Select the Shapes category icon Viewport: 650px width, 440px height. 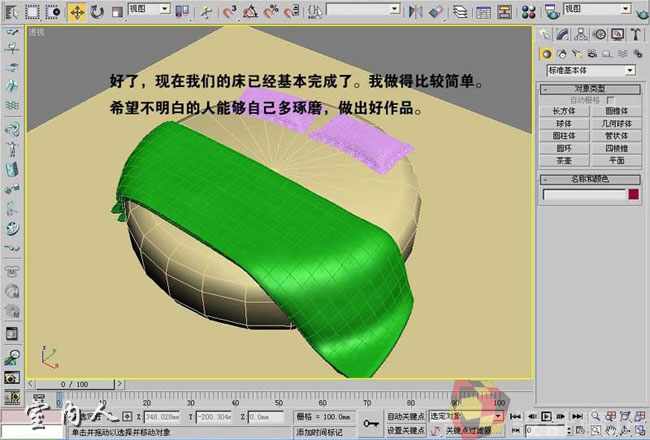coord(563,53)
